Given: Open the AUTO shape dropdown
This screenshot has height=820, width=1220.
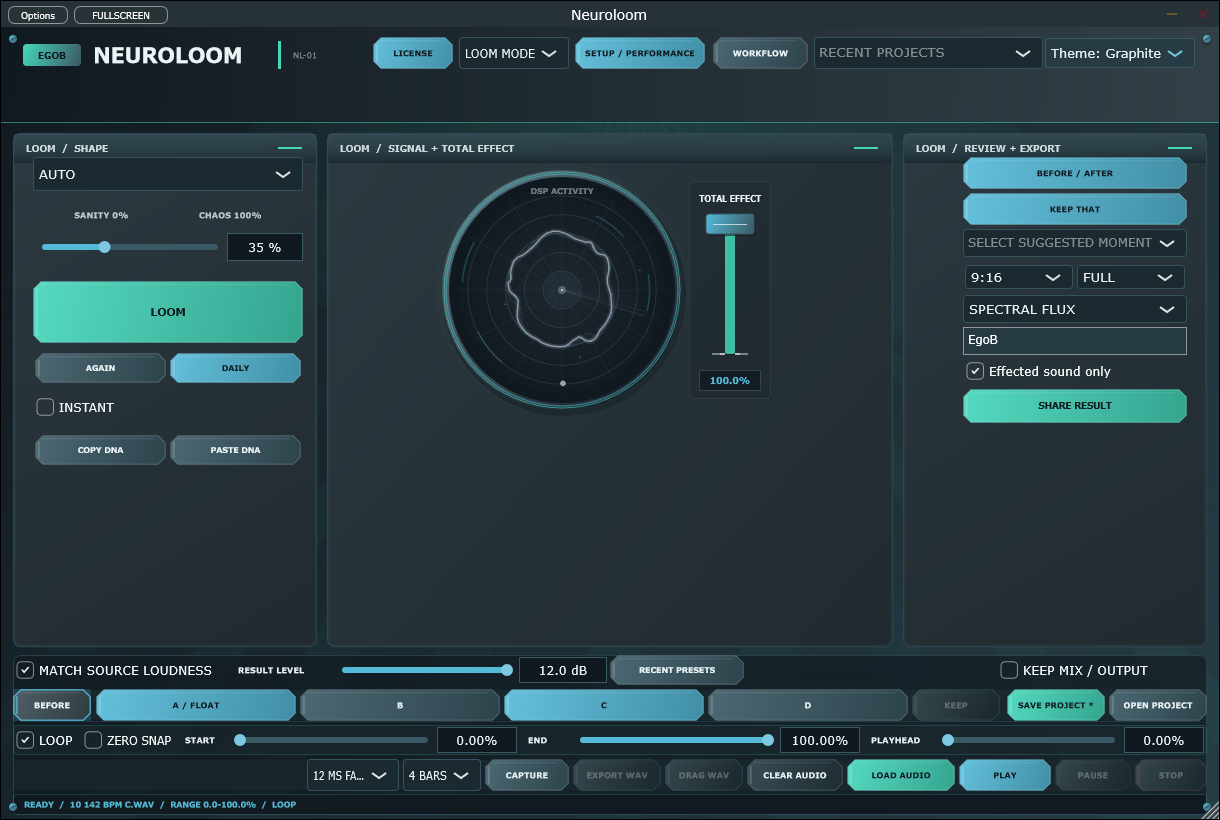Looking at the screenshot, I should coord(168,174).
